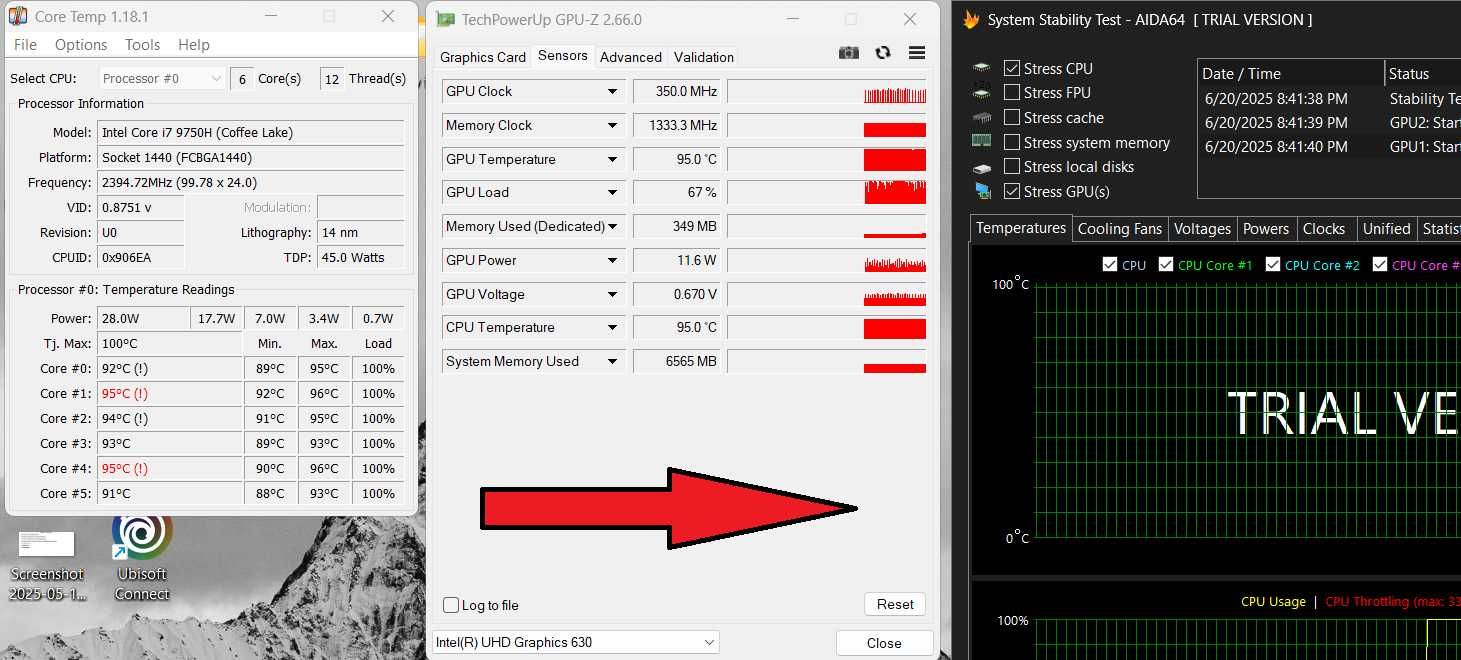
Task: Click the disk icon beside Stress local disks
Action: click(982, 167)
